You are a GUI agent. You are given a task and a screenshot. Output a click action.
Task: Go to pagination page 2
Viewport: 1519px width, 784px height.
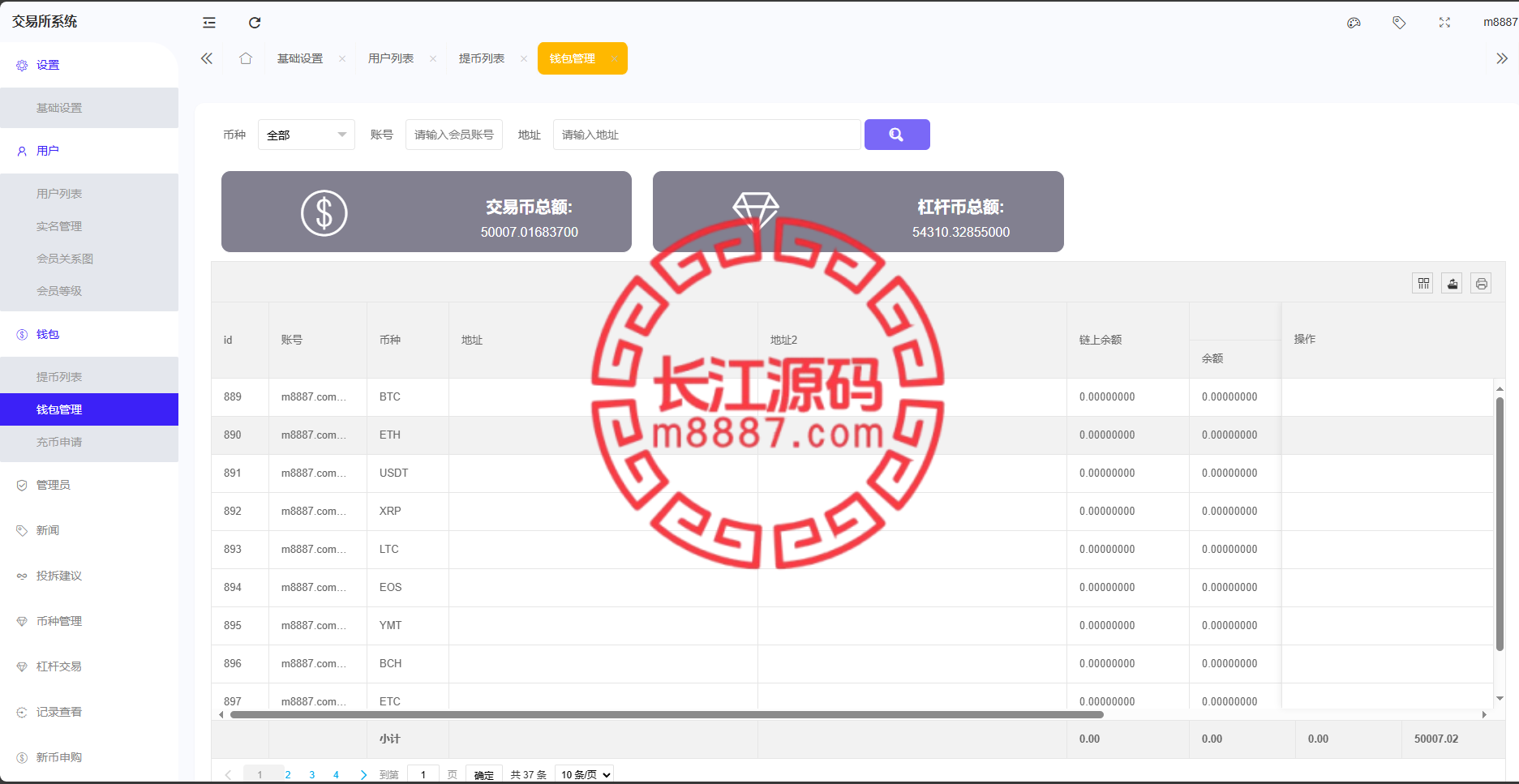click(288, 774)
